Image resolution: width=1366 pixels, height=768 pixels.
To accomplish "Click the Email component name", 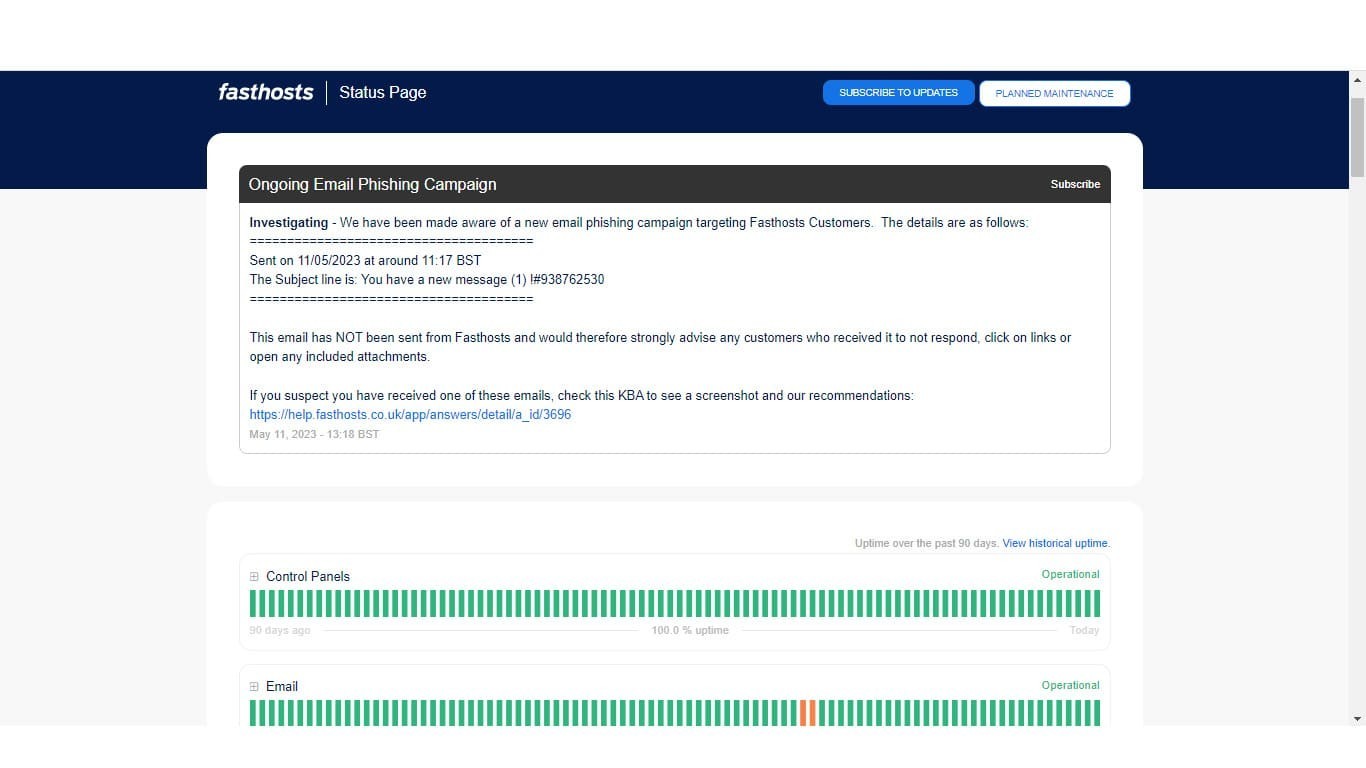I will [282, 687].
